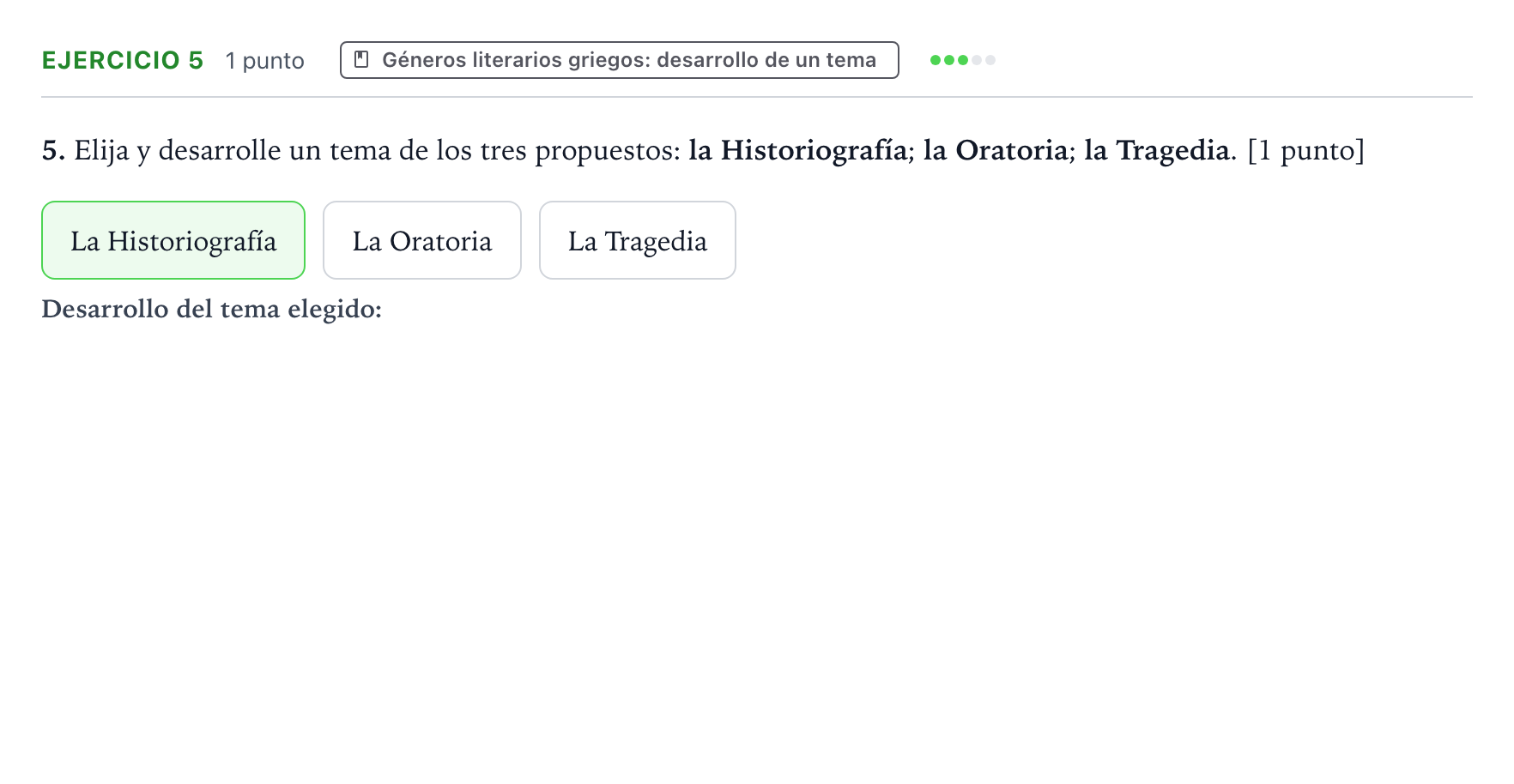Image resolution: width=1514 pixels, height=784 pixels.
Task: Click the difficulty dots indicator
Action: (x=963, y=60)
